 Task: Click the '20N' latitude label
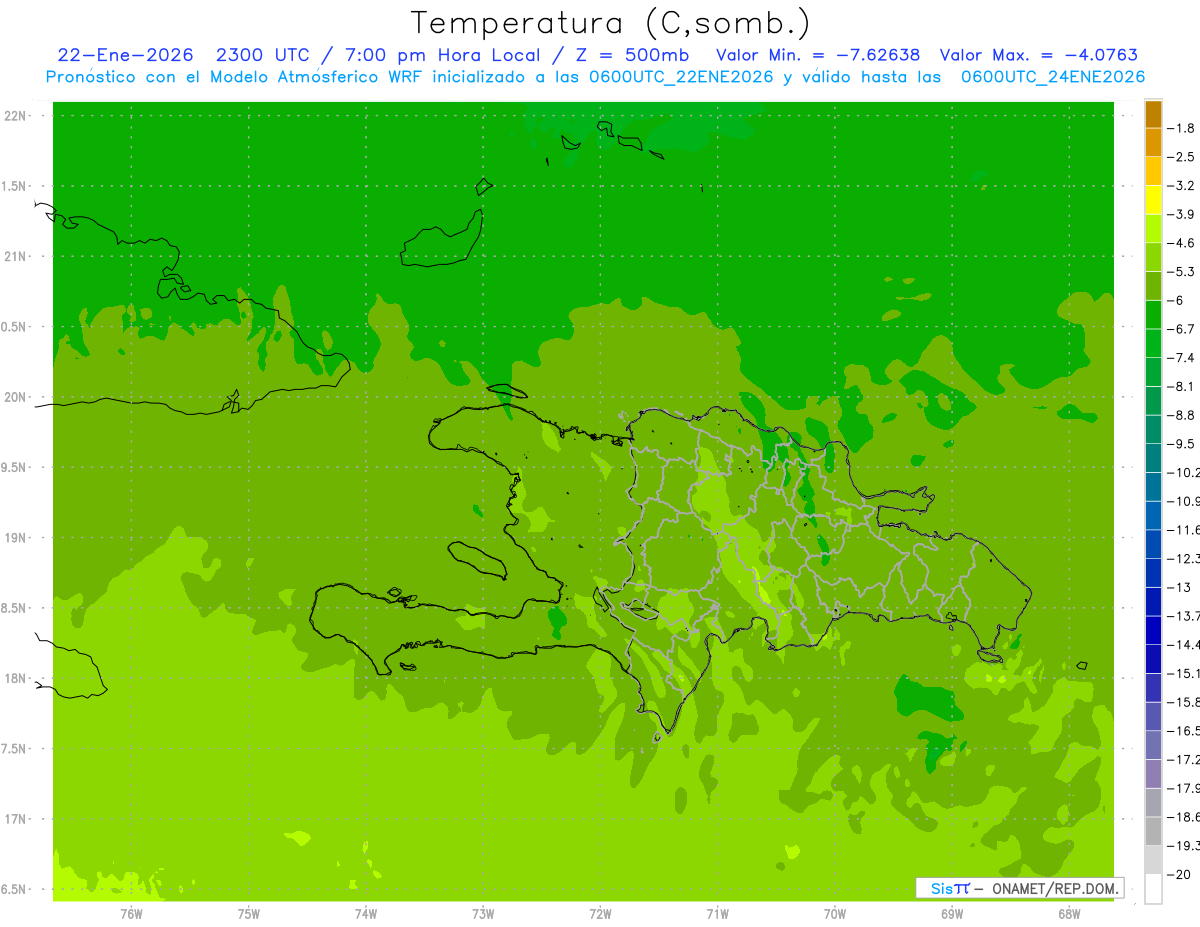[16, 397]
